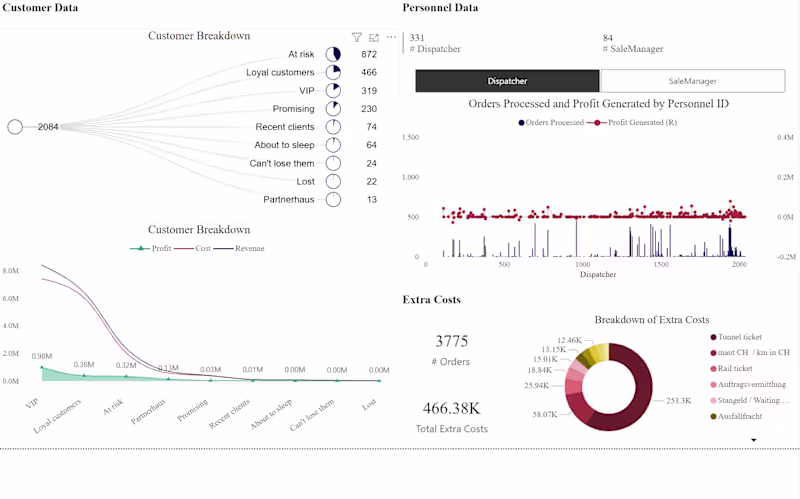Click the 12.46K donut label
Viewport: 800px width, 499px height.
coord(569,340)
